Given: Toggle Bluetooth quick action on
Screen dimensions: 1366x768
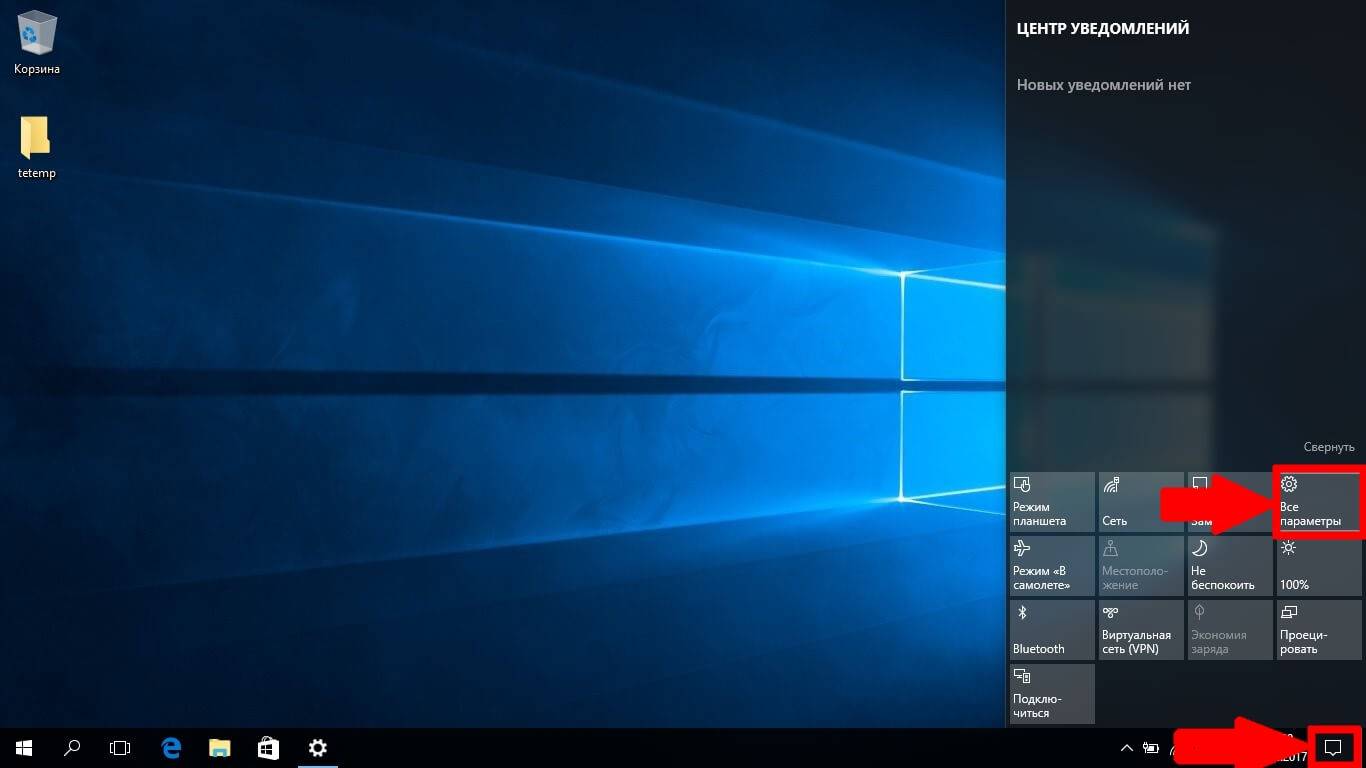Looking at the screenshot, I should point(1052,630).
